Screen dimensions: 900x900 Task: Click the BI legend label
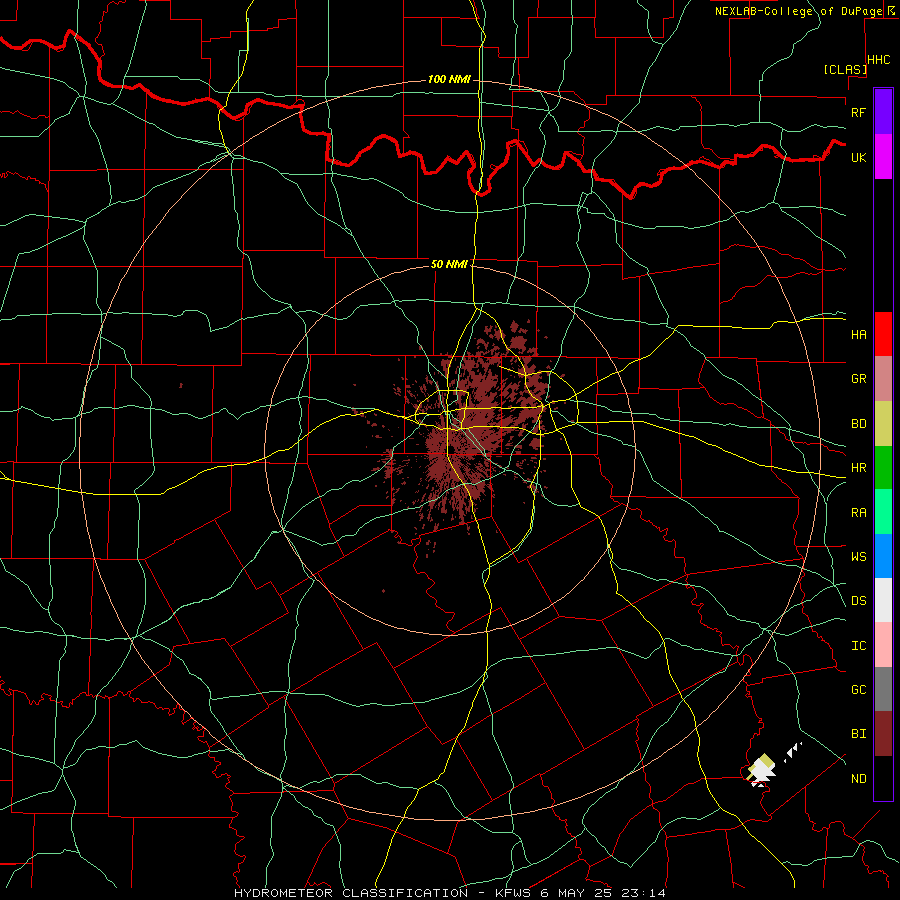tap(858, 734)
